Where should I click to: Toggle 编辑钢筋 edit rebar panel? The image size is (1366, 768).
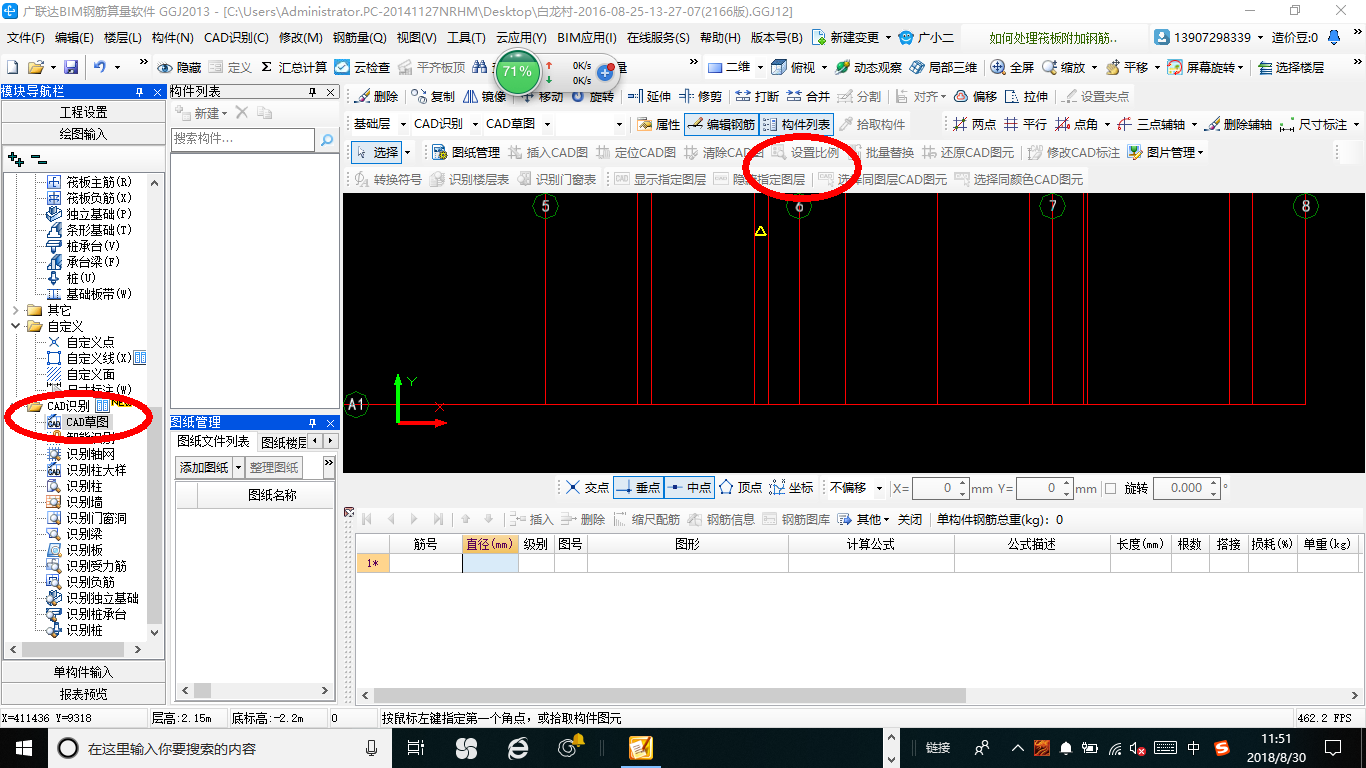pyautogui.click(x=720, y=125)
